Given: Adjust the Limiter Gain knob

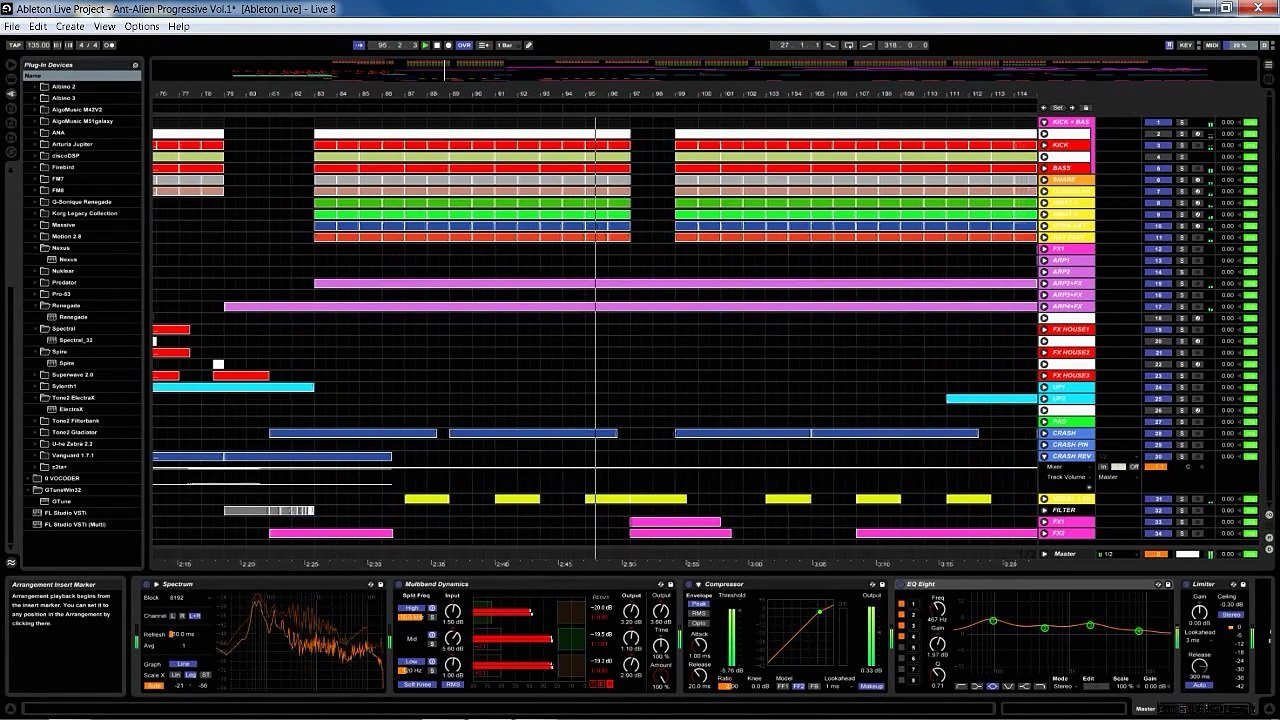Looking at the screenshot, I should (x=1199, y=611).
